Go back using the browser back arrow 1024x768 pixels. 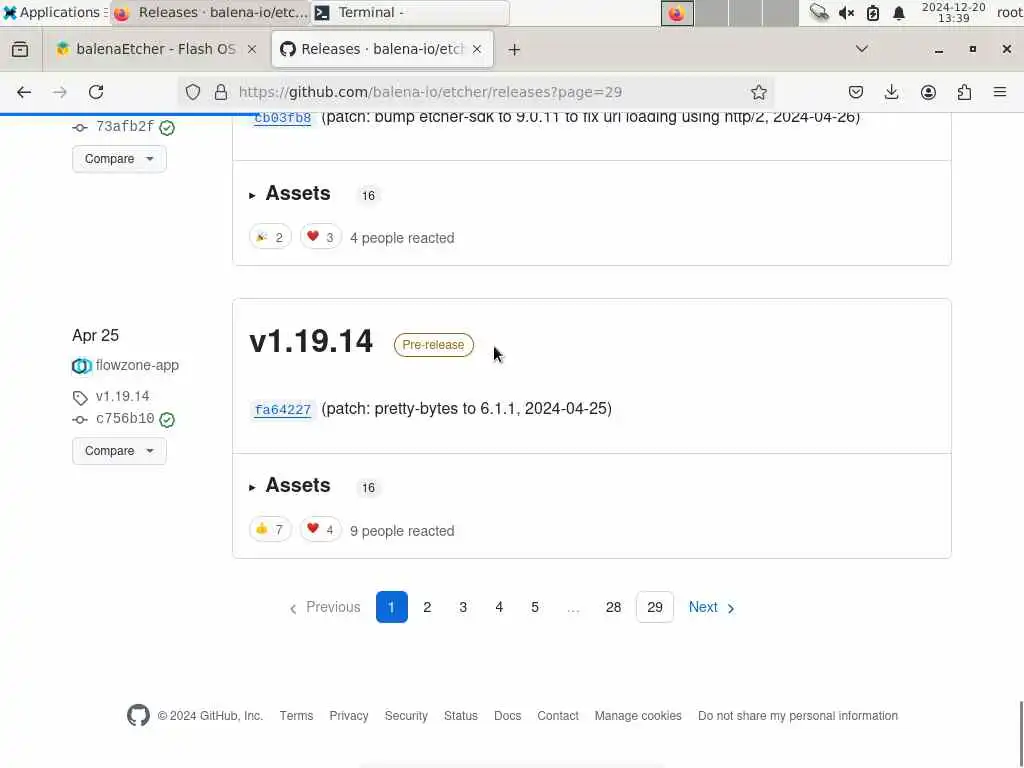click(x=24, y=92)
